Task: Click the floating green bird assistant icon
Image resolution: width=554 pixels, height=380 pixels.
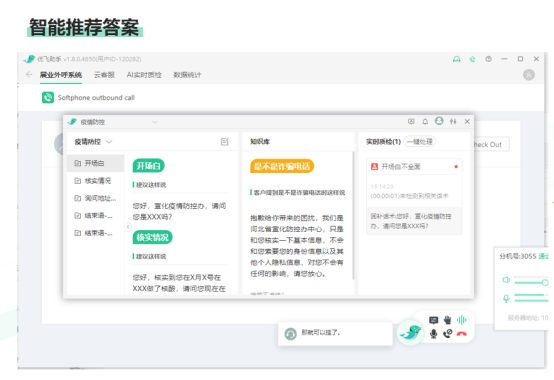Action: click(410, 332)
